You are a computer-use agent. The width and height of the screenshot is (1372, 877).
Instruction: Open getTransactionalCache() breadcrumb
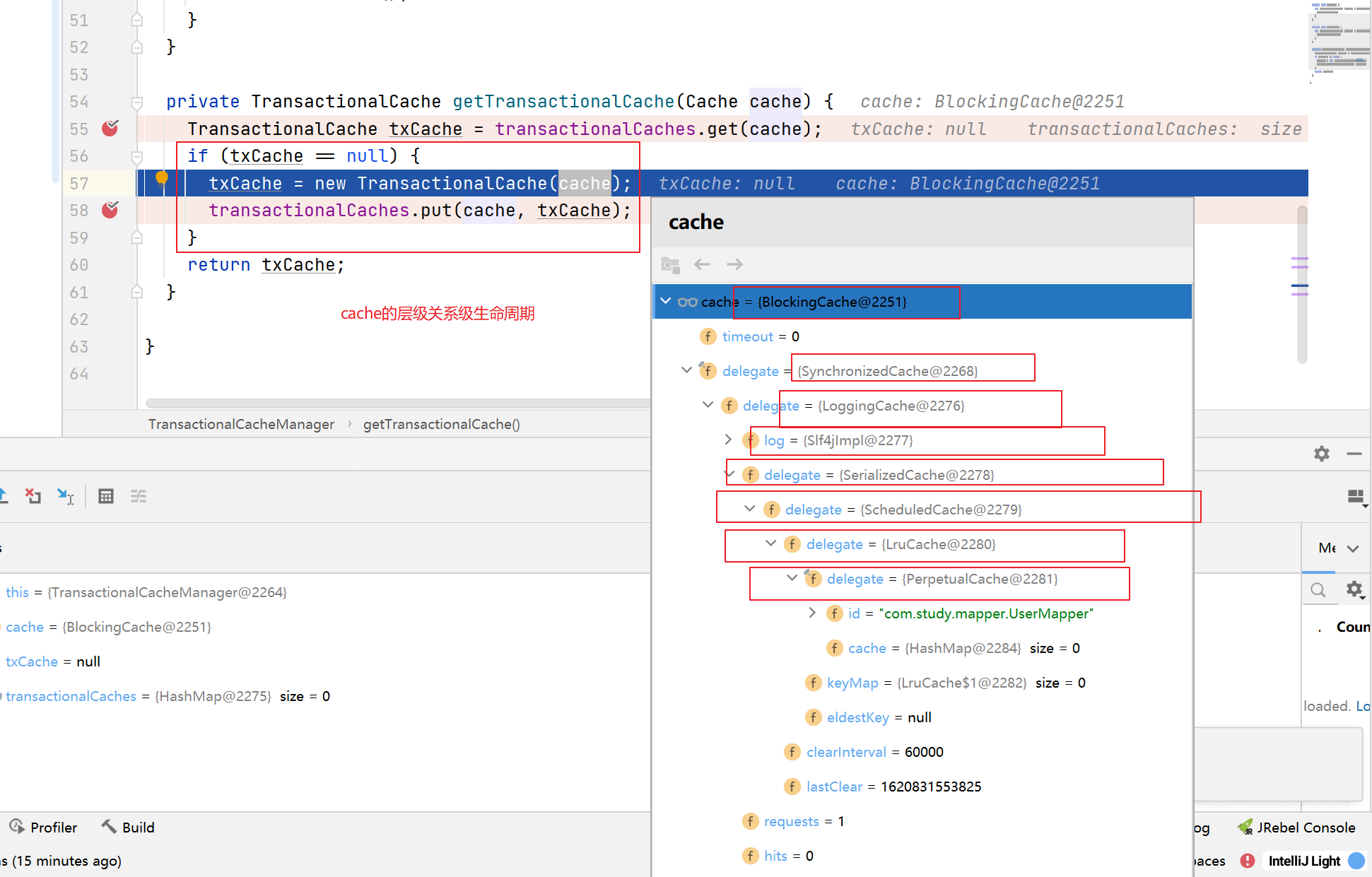[442, 424]
